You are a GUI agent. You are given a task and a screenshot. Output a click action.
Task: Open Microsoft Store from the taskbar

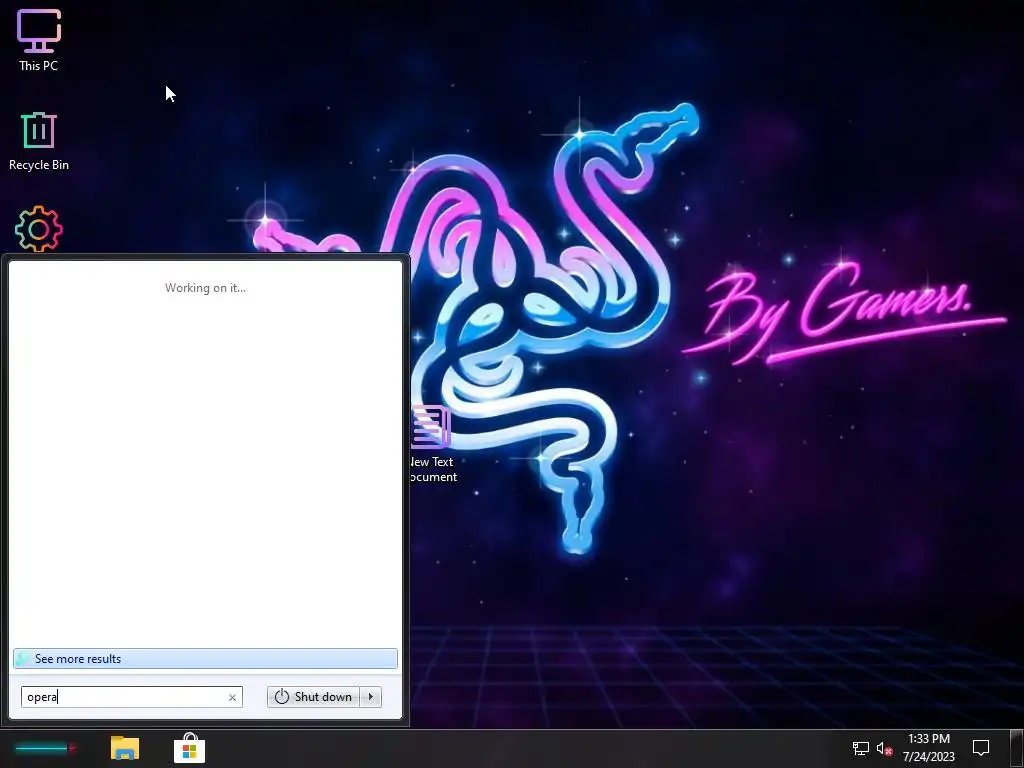coord(189,748)
